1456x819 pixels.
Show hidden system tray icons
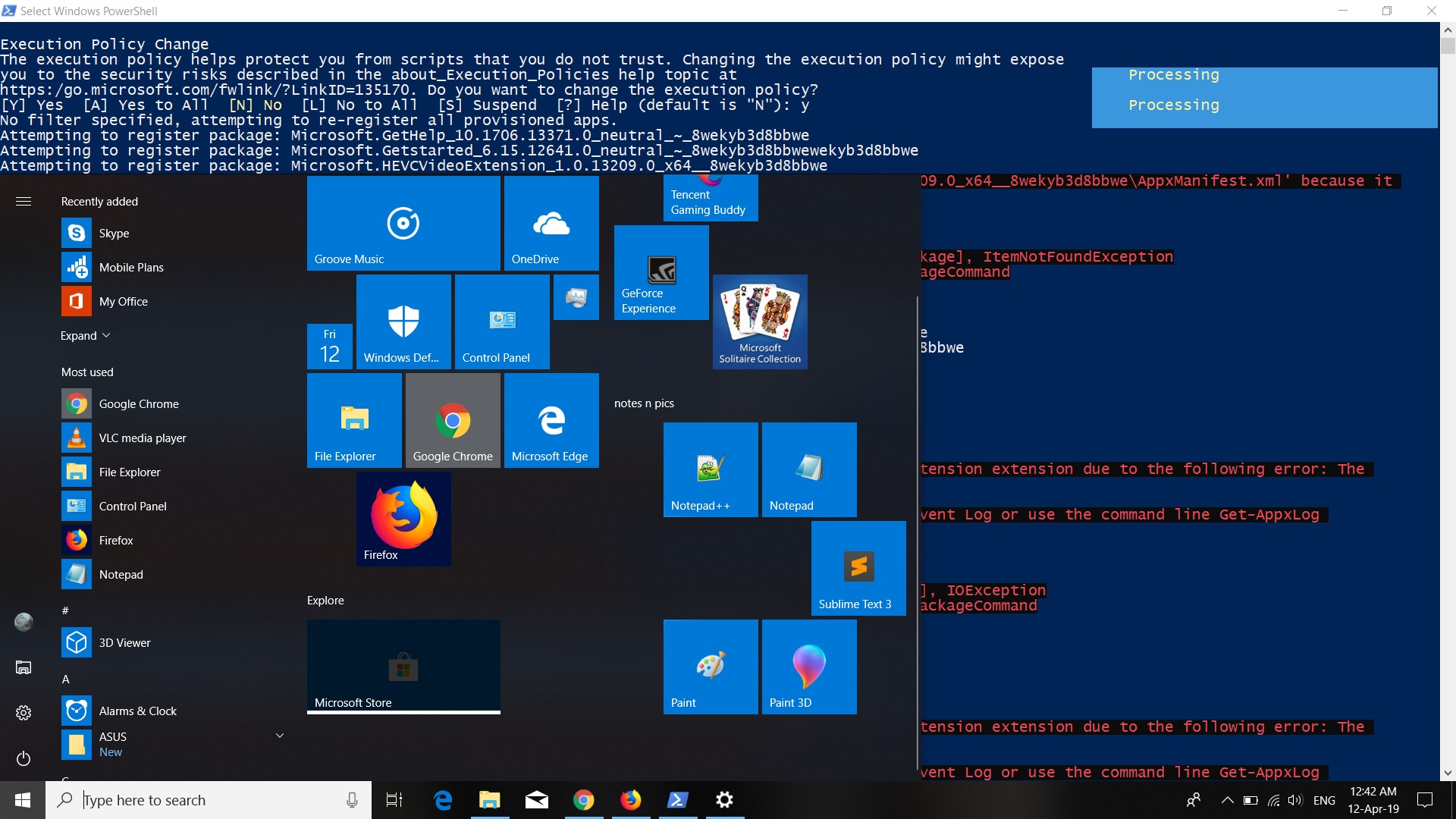pos(1227,800)
